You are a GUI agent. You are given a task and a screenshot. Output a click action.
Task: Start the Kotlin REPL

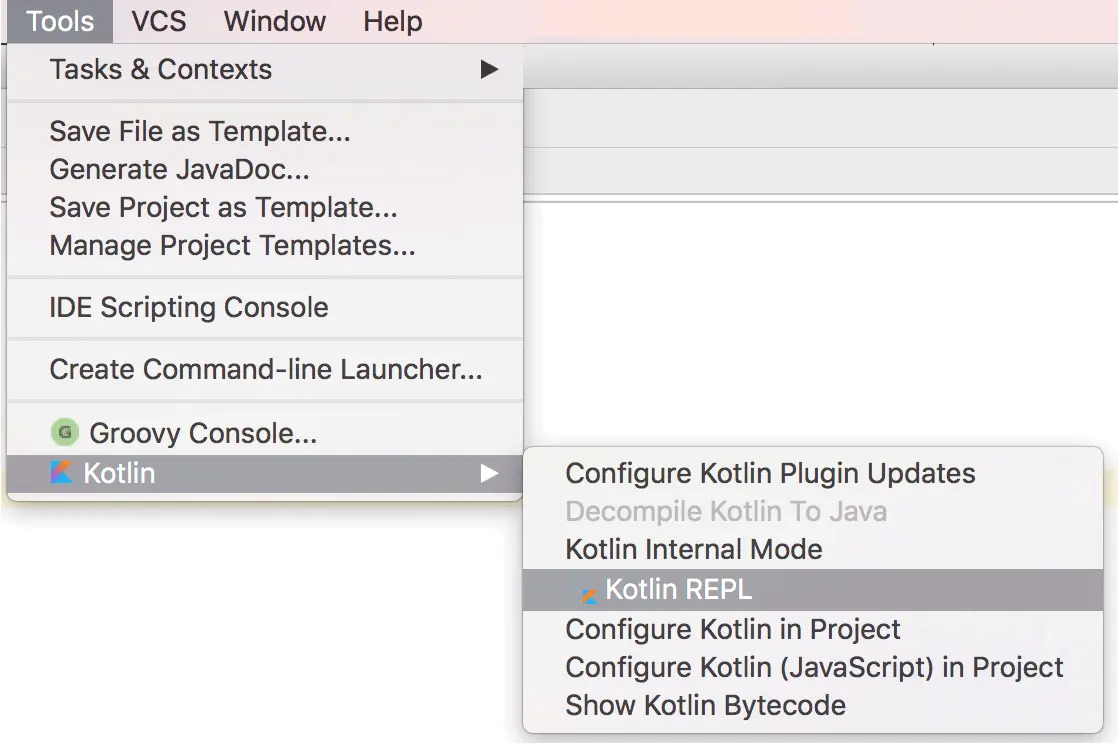click(x=813, y=590)
